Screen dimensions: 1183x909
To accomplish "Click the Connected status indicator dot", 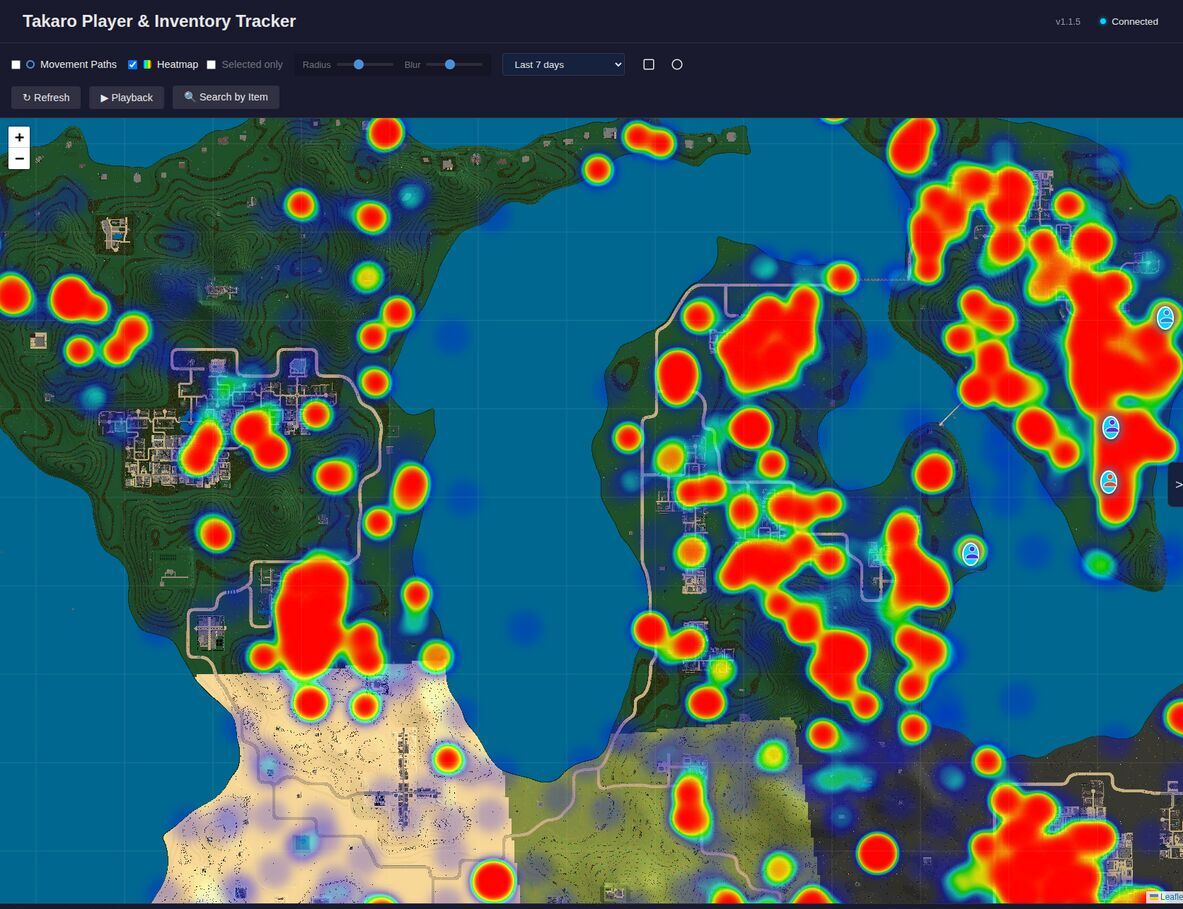I will click(1101, 20).
